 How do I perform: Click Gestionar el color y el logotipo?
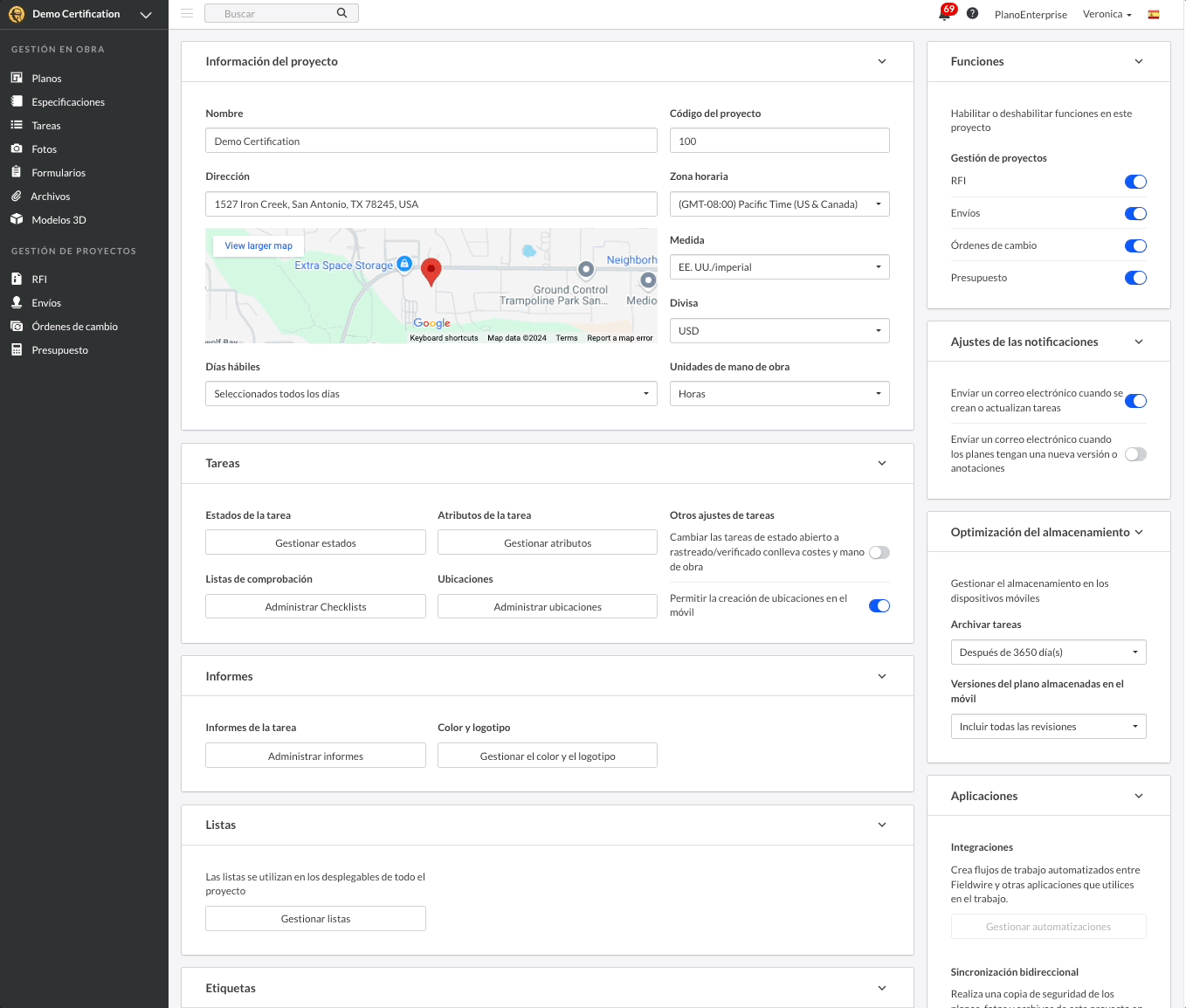(x=548, y=756)
